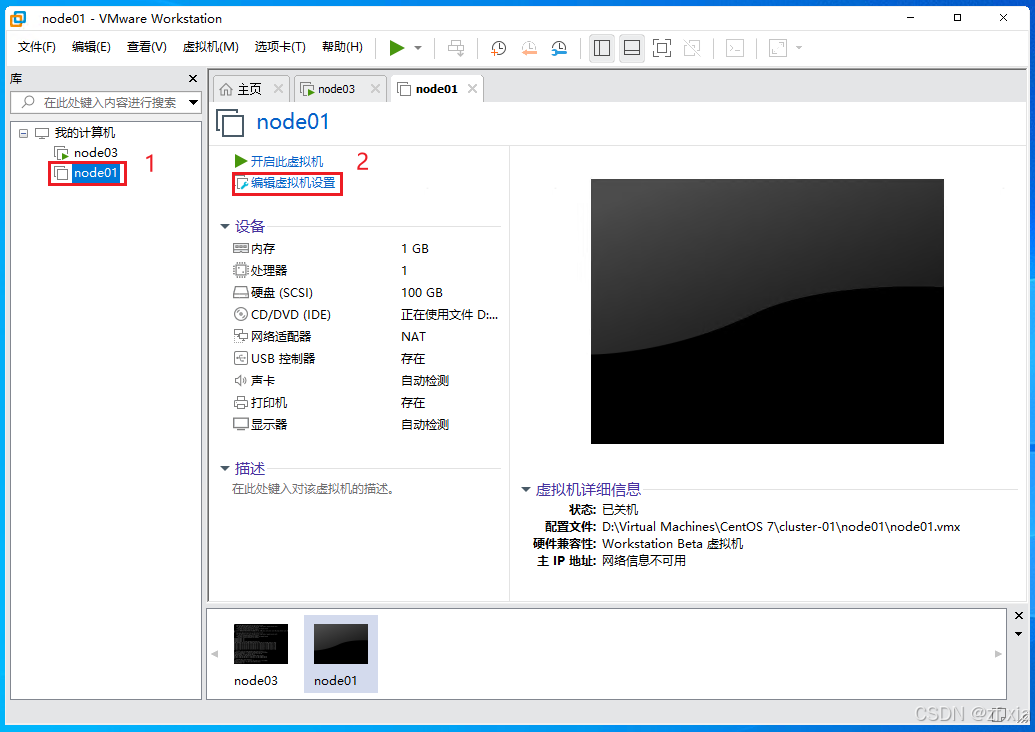The width and height of the screenshot is (1035, 732).
Task: Toggle the library sidebar view icon
Action: [601, 48]
